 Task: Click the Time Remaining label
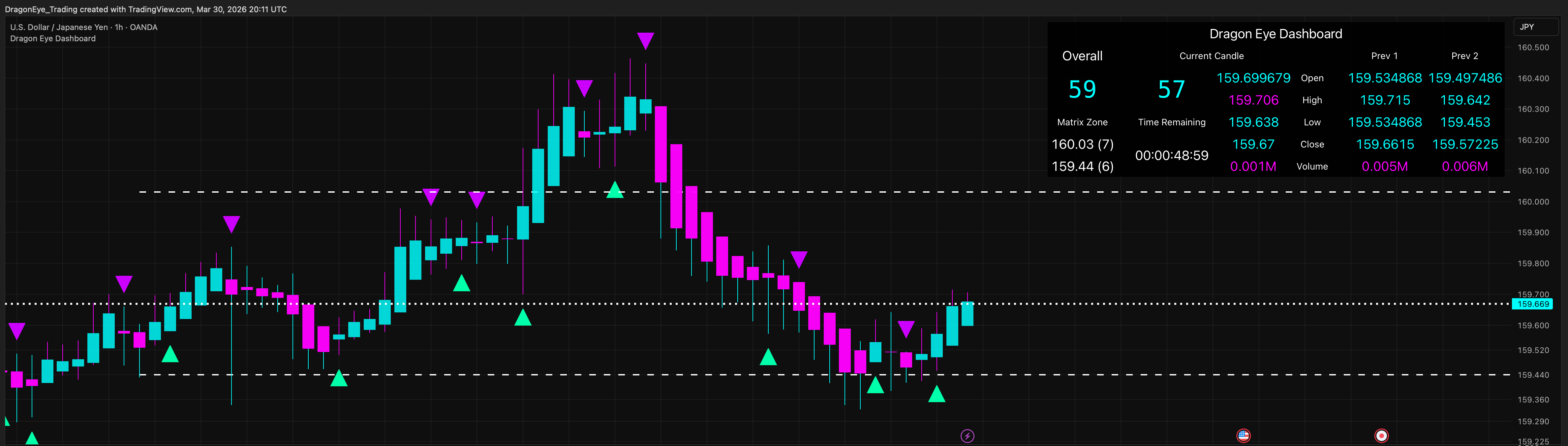click(x=1172, y=122)
